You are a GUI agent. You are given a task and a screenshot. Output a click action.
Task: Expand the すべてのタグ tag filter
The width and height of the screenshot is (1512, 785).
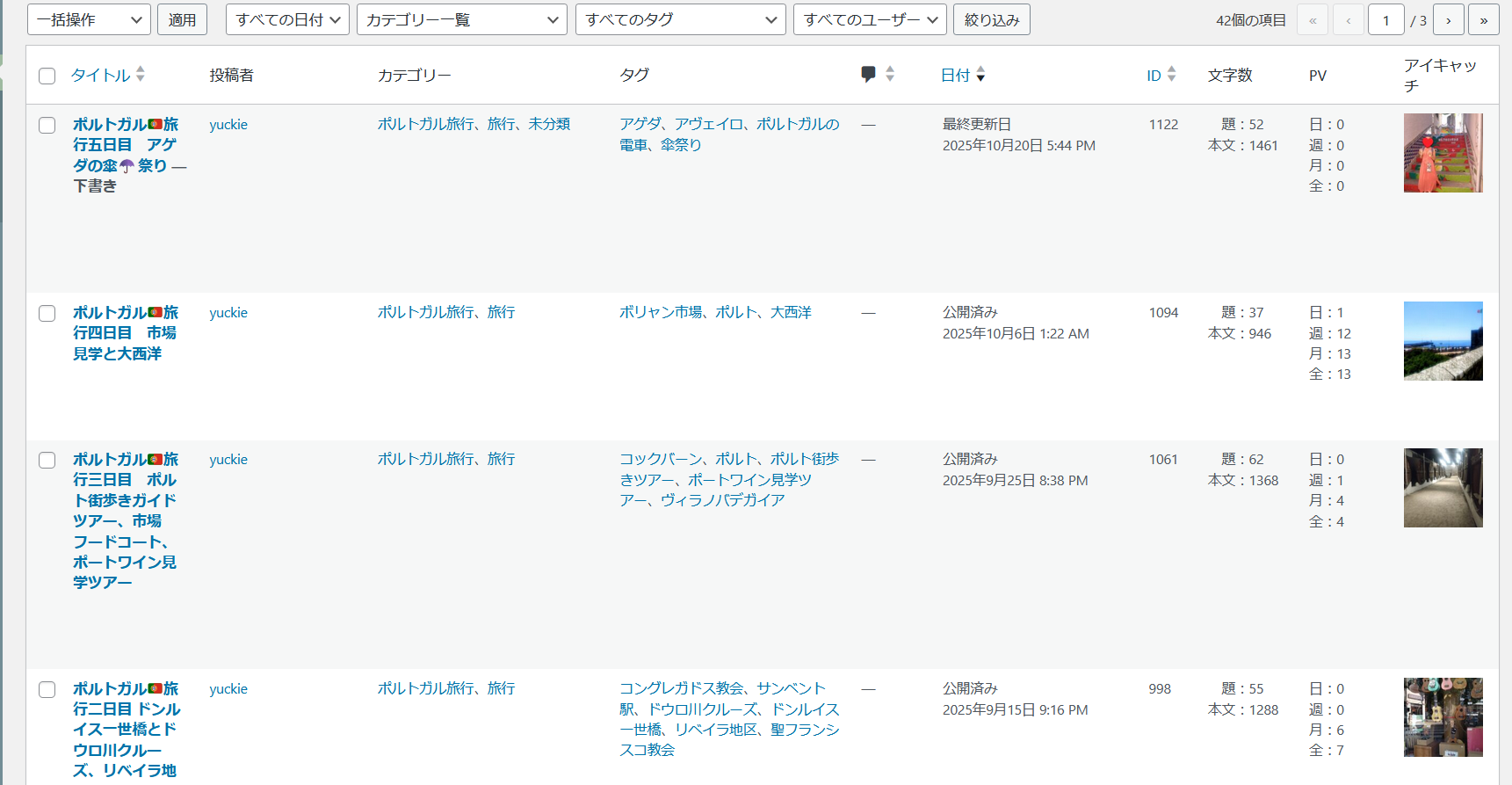point(680,20)
